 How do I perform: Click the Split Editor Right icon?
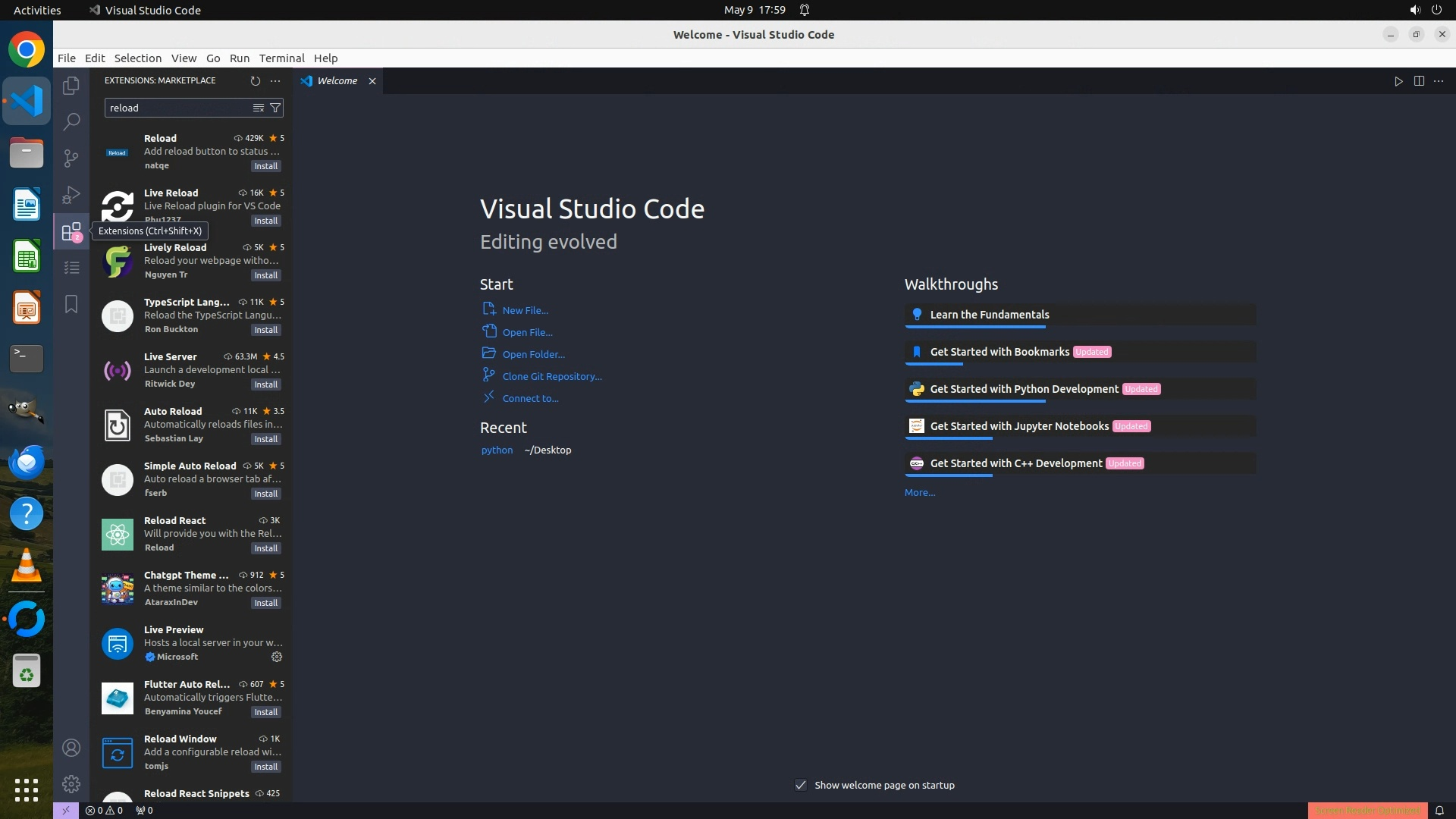(1419, 81)
